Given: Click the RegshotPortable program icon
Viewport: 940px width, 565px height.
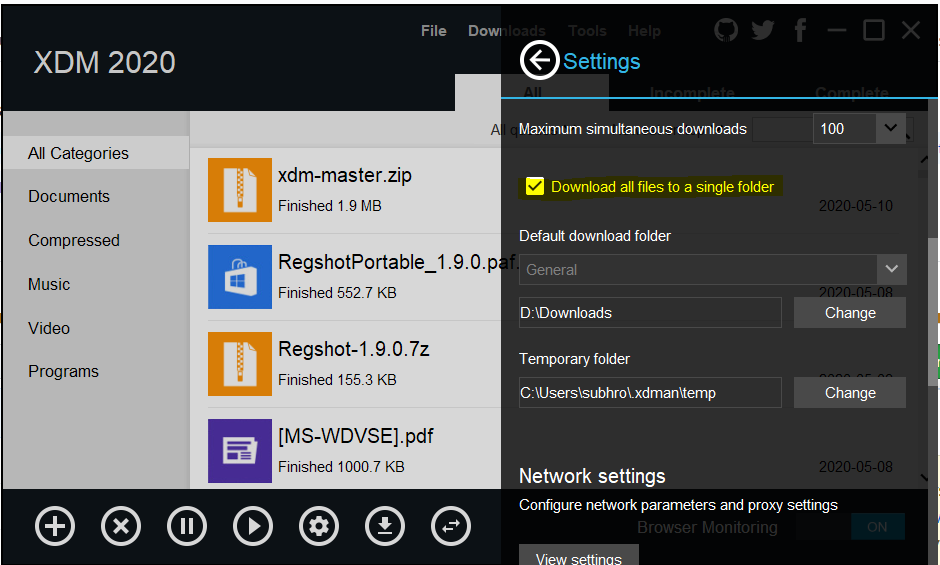Looking at the screenshot, I should (240, 277).
